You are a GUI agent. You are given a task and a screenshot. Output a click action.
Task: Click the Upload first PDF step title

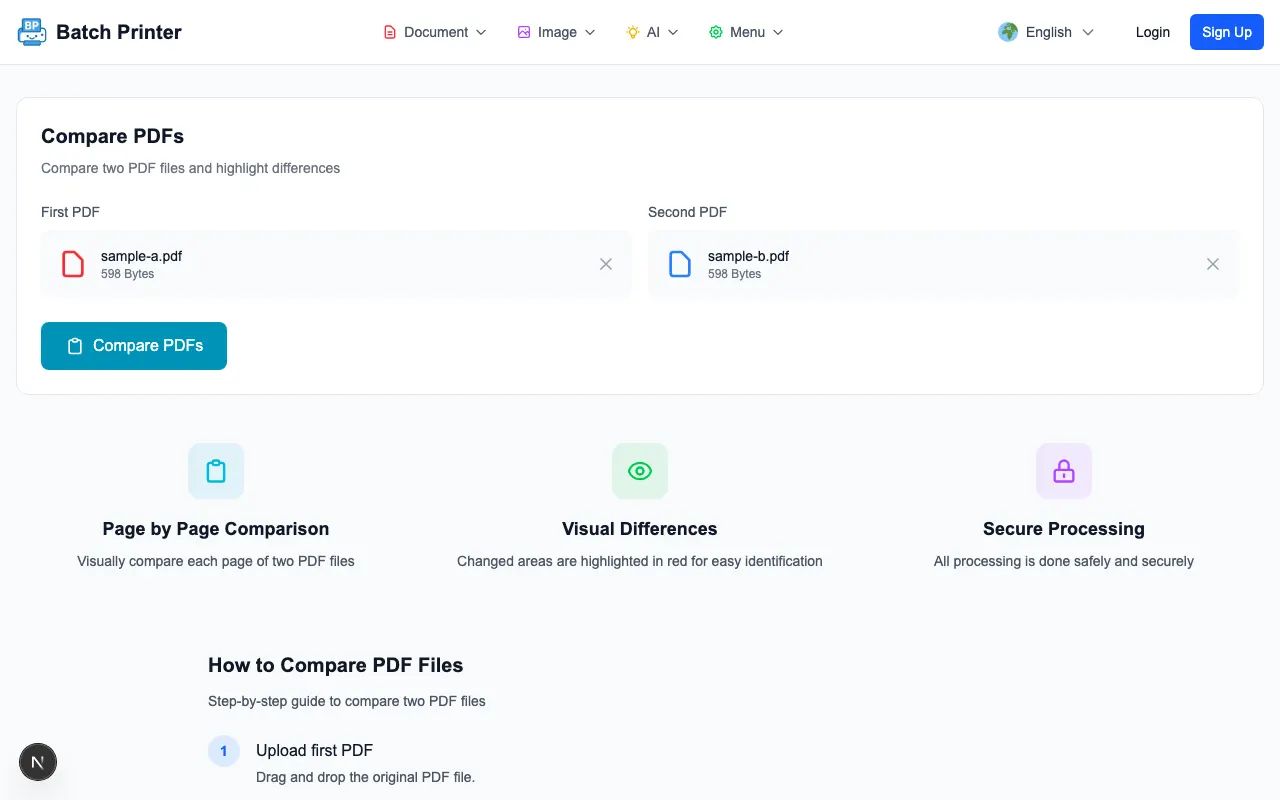[x=314, y=750]
